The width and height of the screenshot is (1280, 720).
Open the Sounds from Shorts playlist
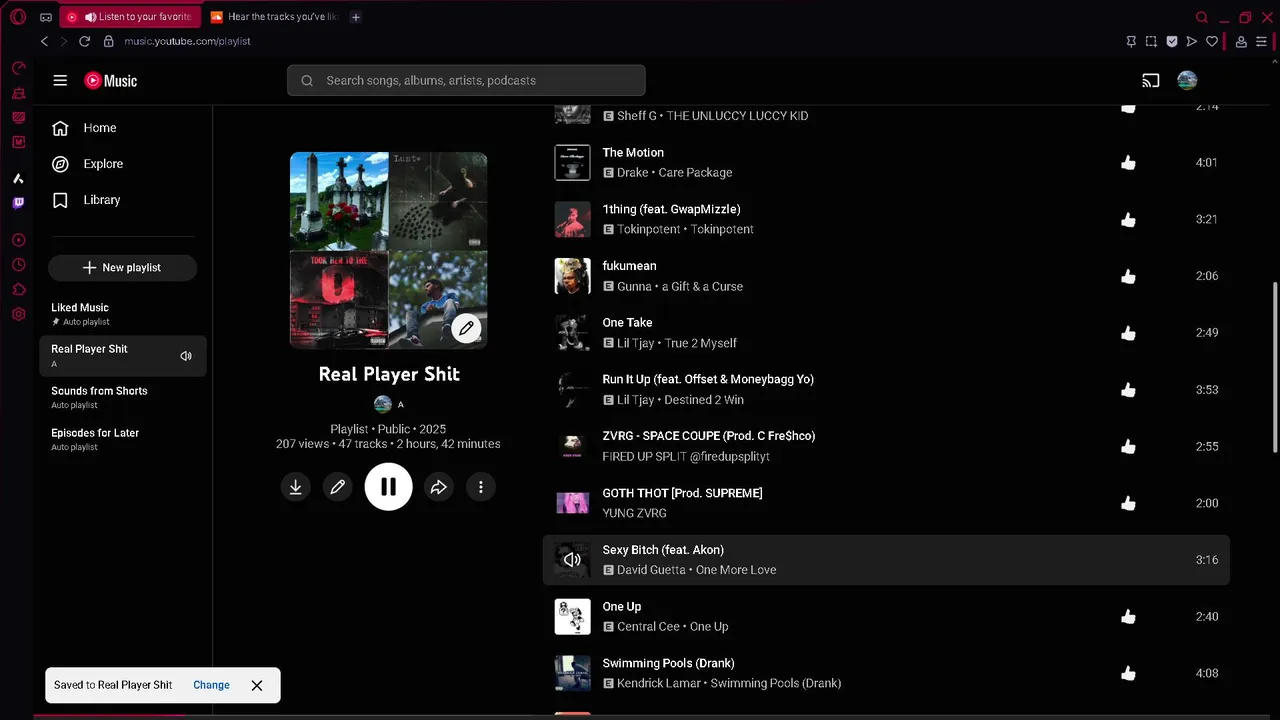click(x=124, y=397)
